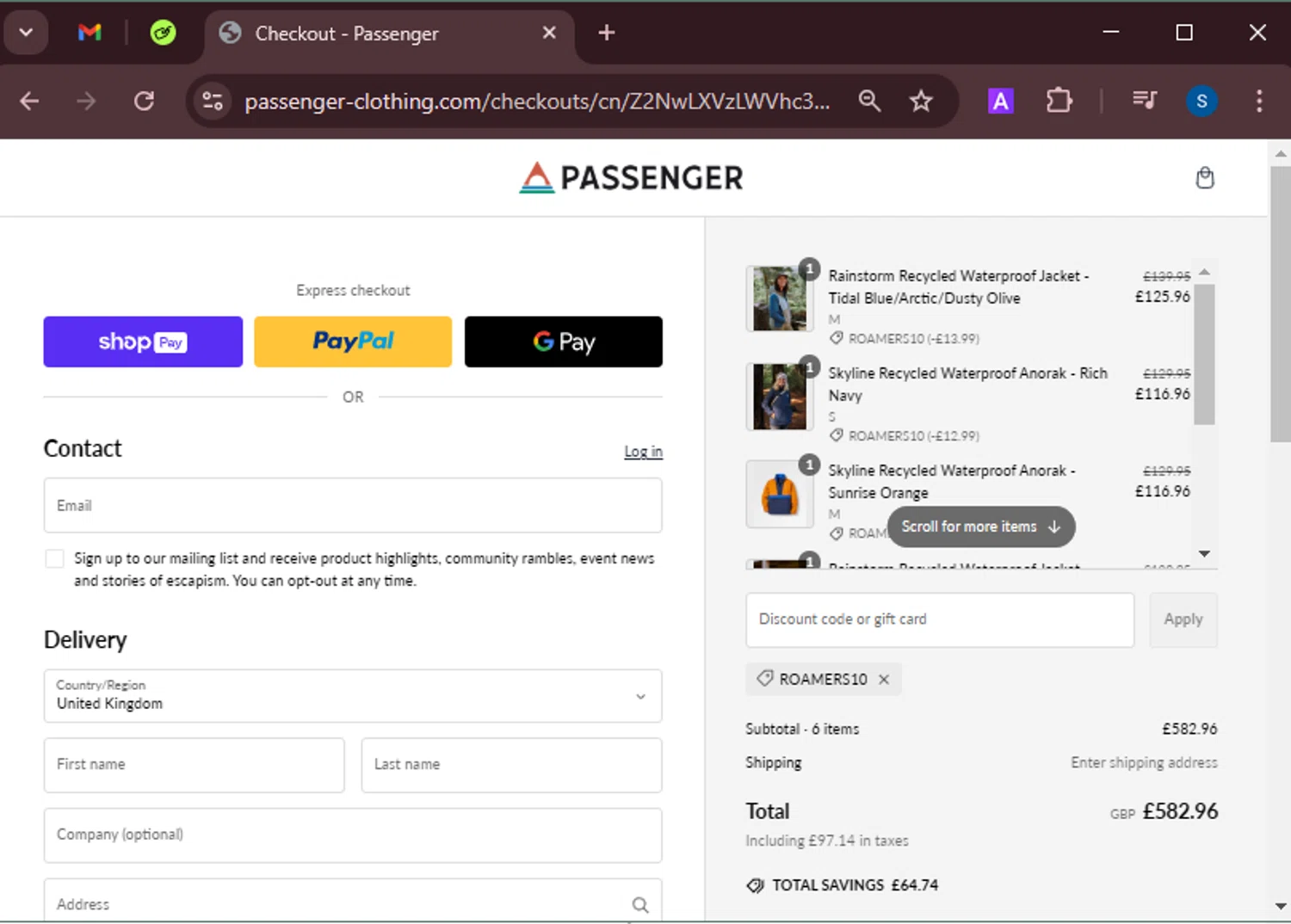1291x924 pixels.
Task: Focus the Company (optional) field
Action: (353, 835)
